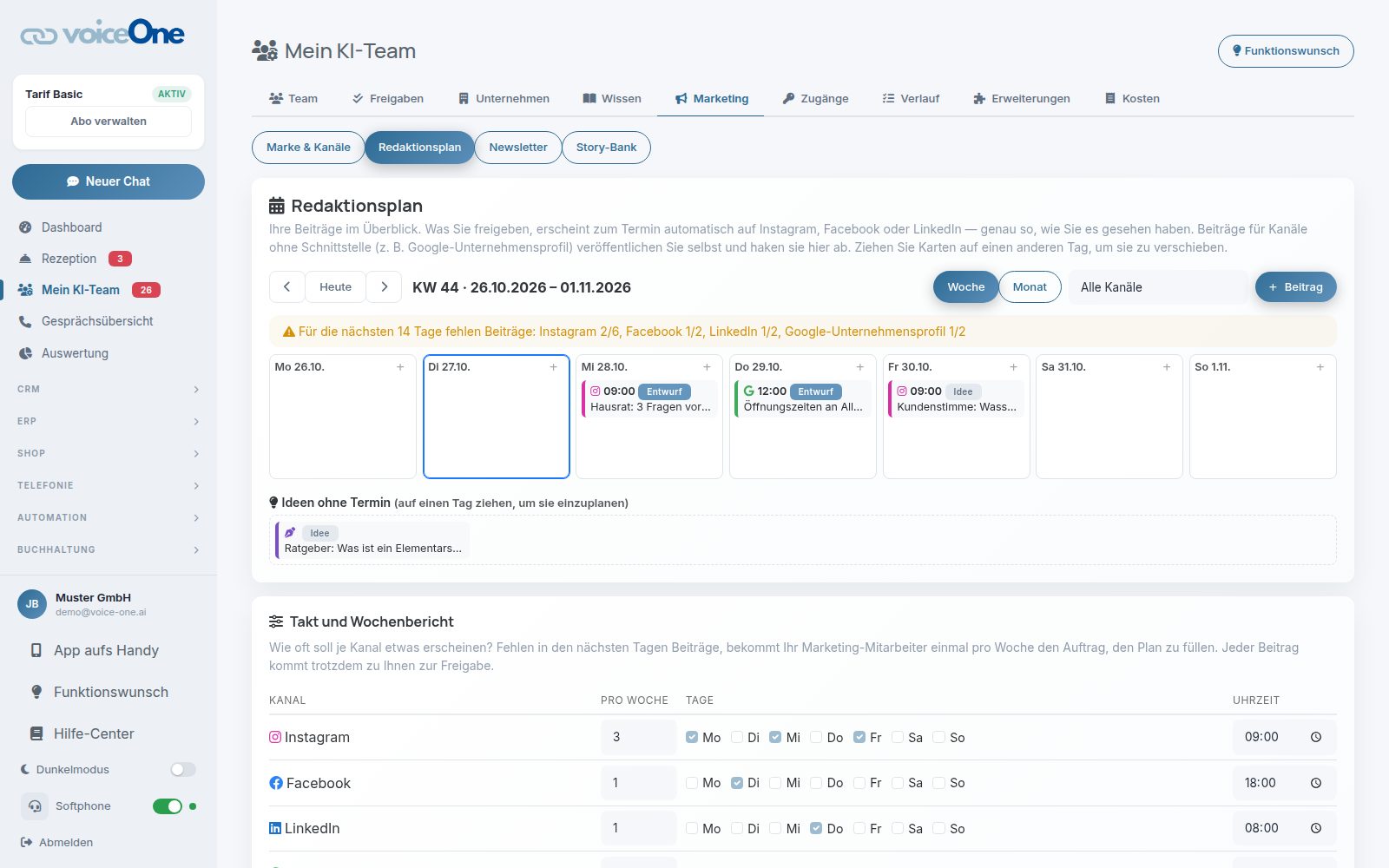
Task: Go to next week arrow
Action: (384, 286)
